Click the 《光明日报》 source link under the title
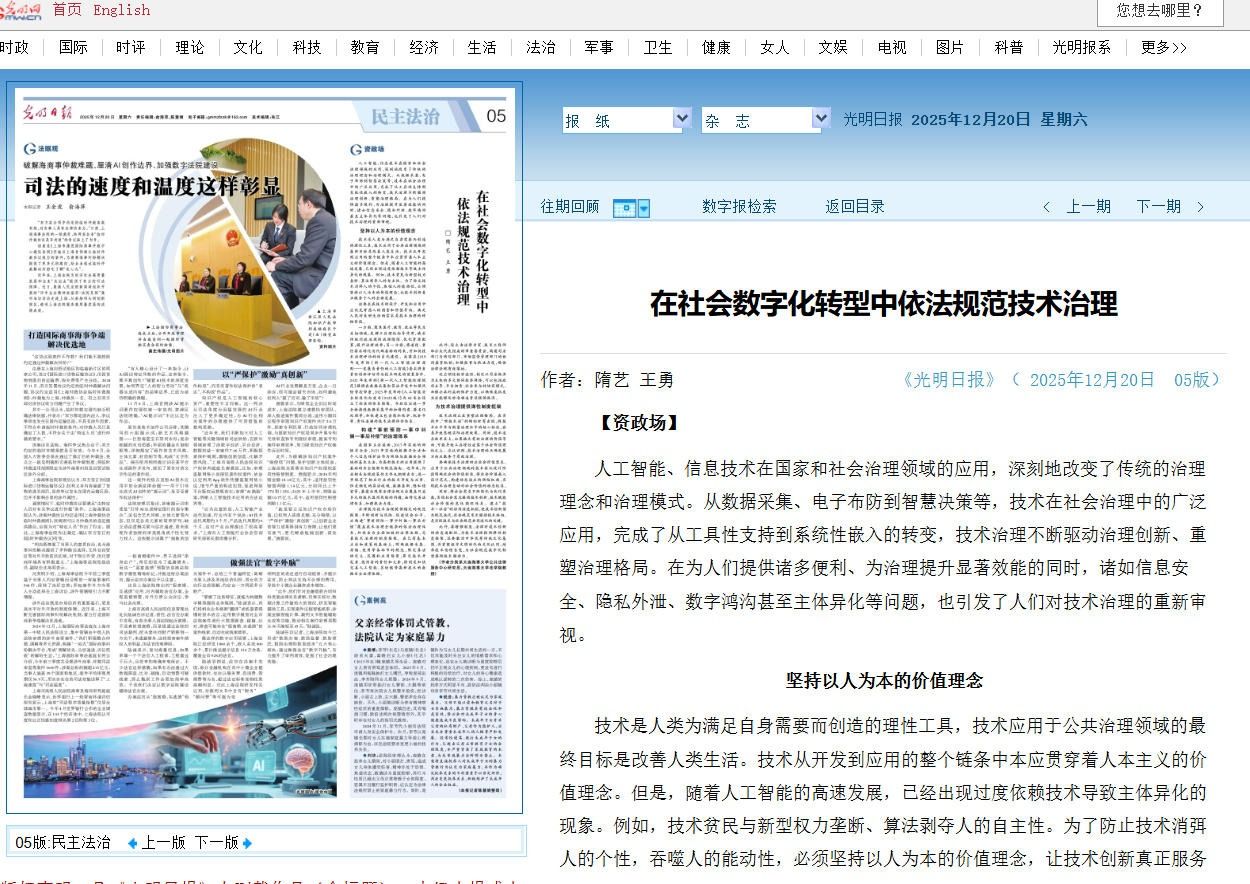The height and width of the screenshot is (884, 1250). 948,380
